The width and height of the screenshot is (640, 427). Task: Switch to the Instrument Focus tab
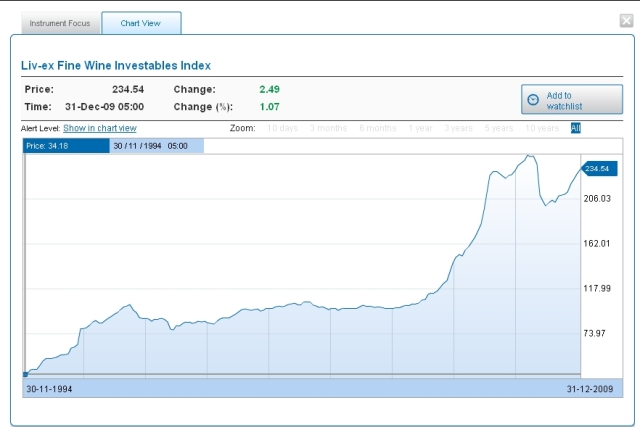click(x=60, y=23)
